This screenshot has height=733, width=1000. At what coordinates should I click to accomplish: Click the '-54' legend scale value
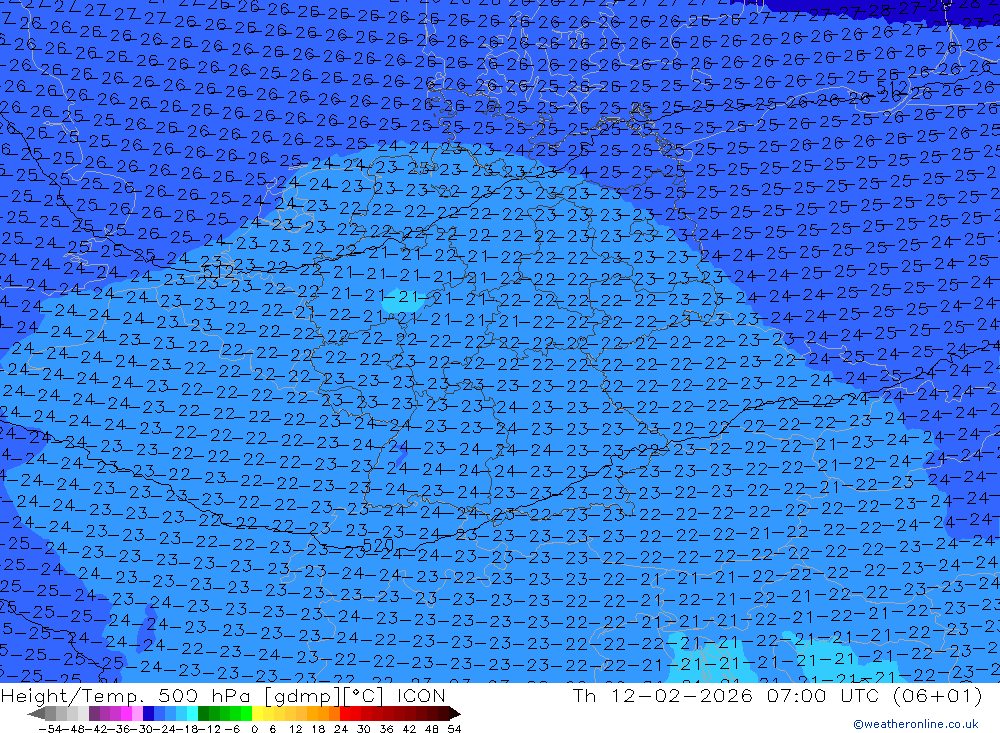pos(50,729)
